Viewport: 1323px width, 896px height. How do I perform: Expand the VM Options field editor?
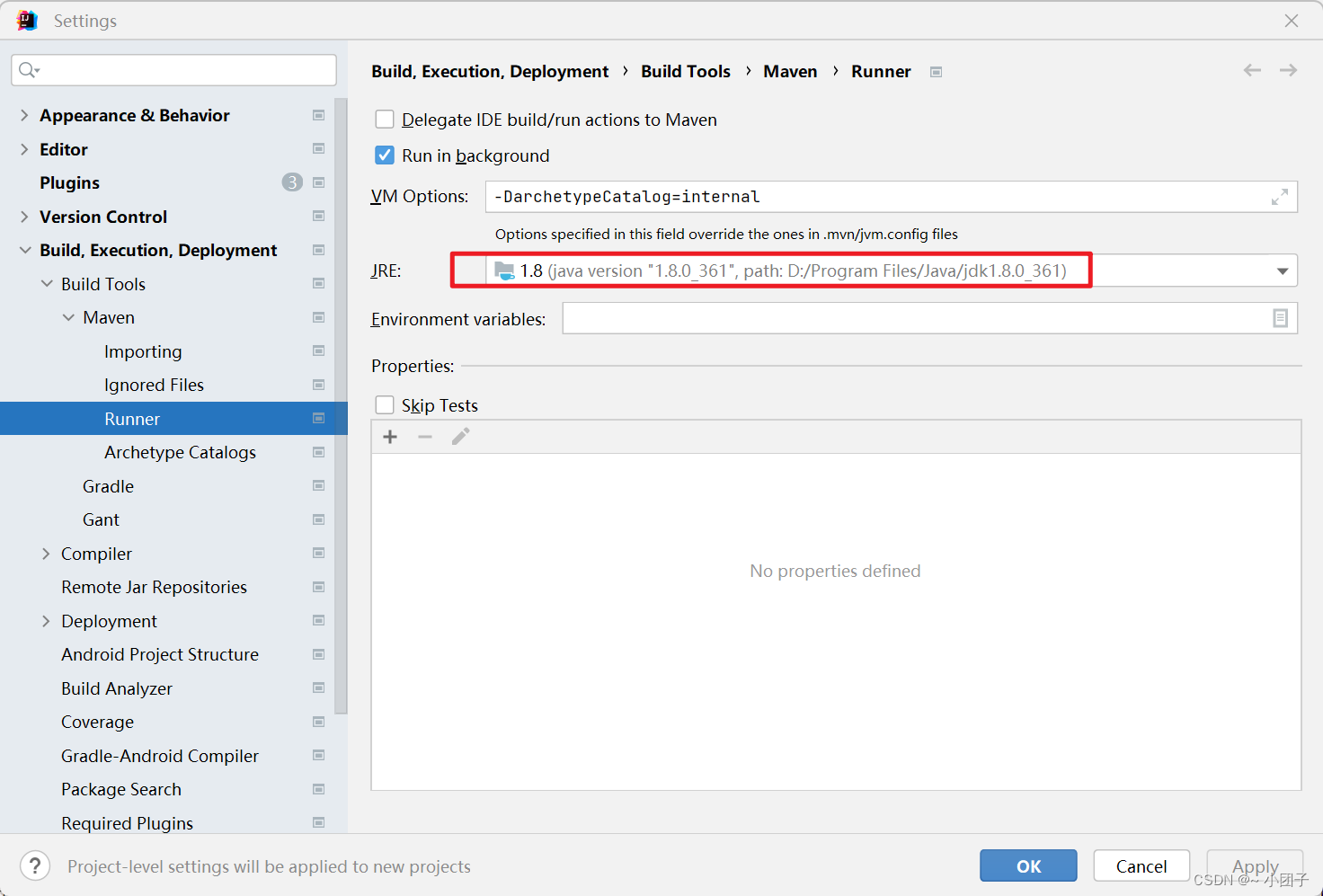point(1280,197)
